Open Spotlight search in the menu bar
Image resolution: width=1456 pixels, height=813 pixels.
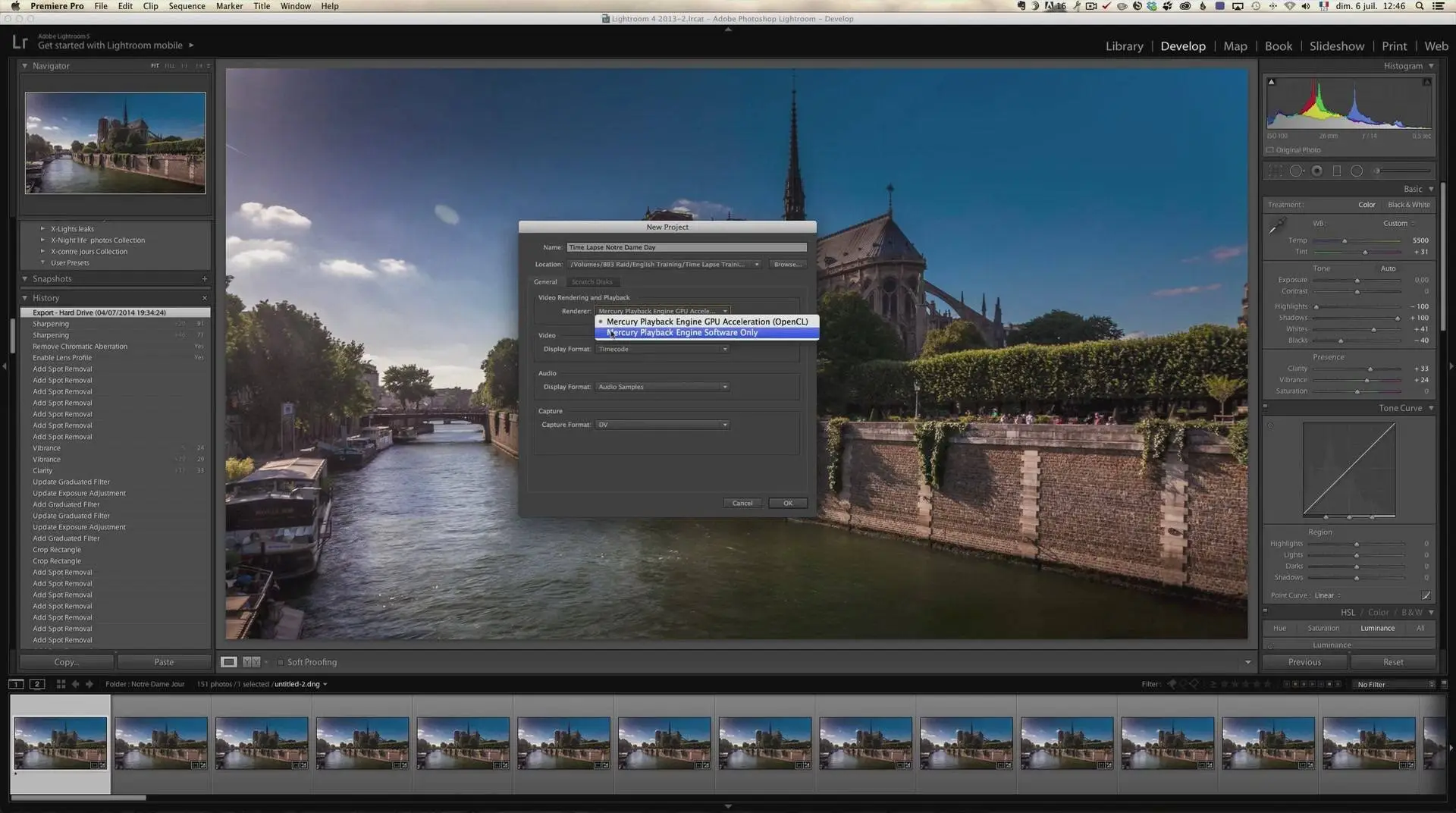coord(1419,6)
